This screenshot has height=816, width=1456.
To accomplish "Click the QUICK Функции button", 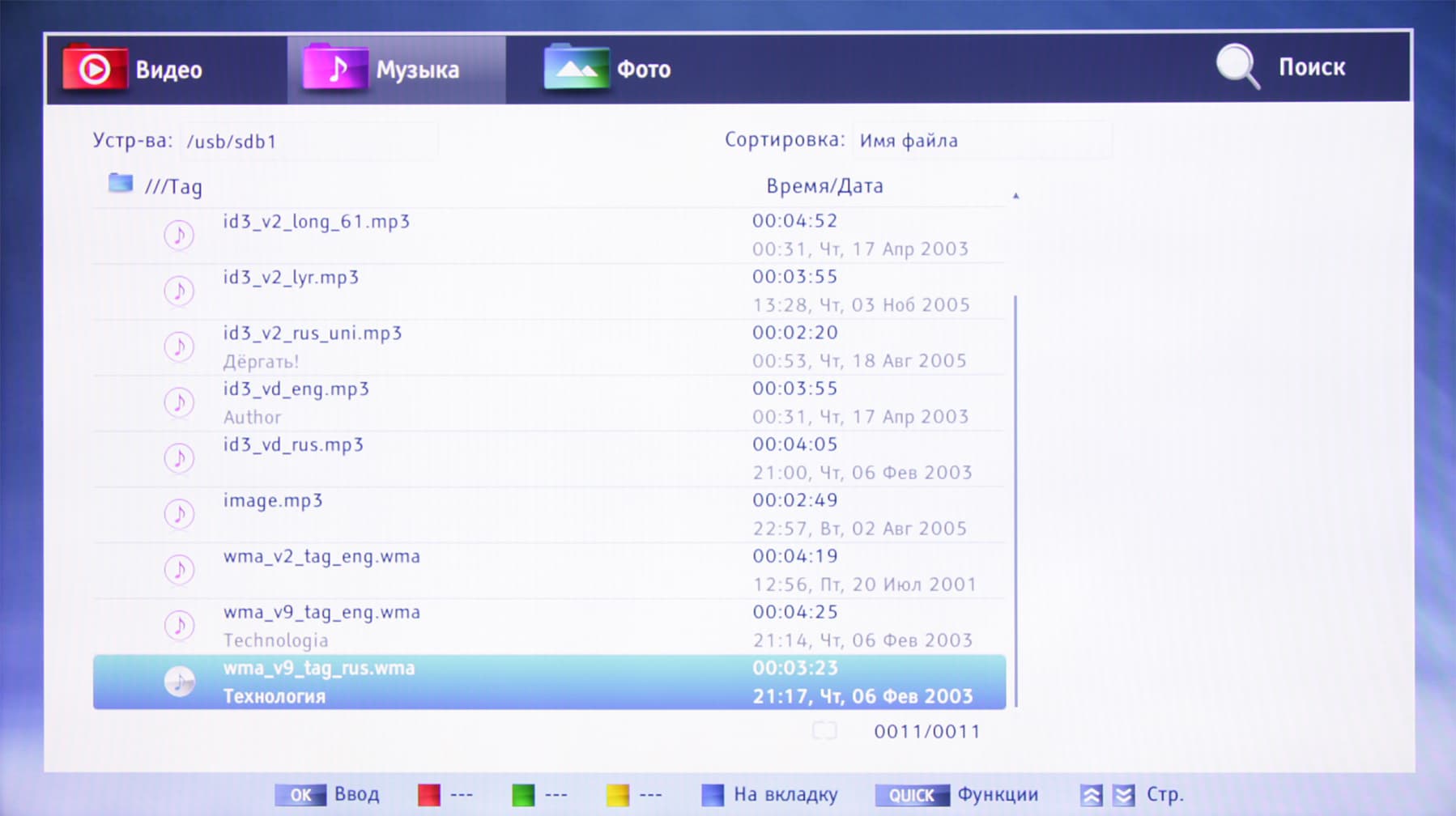I will pos(956,795).
